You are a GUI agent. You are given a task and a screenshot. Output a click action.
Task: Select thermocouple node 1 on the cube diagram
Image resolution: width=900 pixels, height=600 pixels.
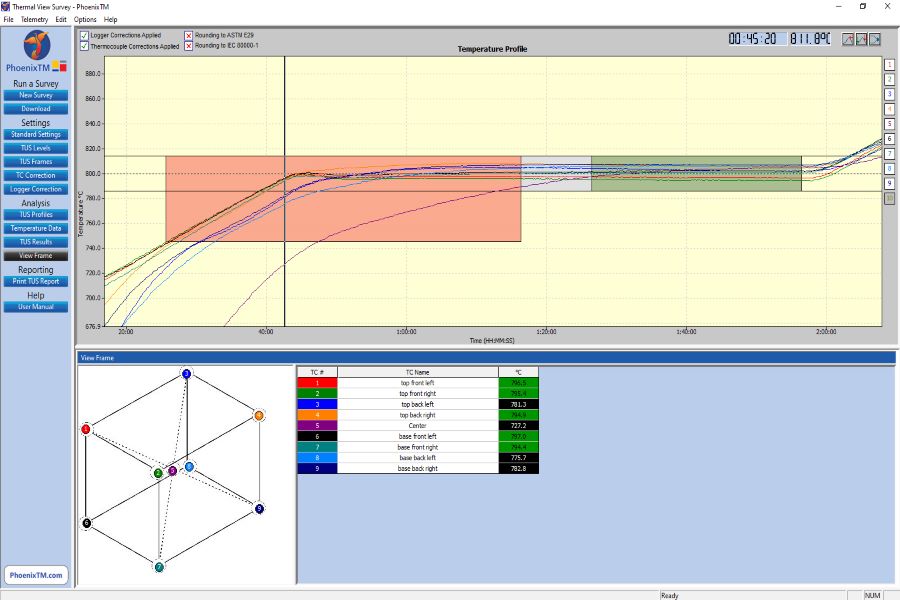[x=86, y=429]
